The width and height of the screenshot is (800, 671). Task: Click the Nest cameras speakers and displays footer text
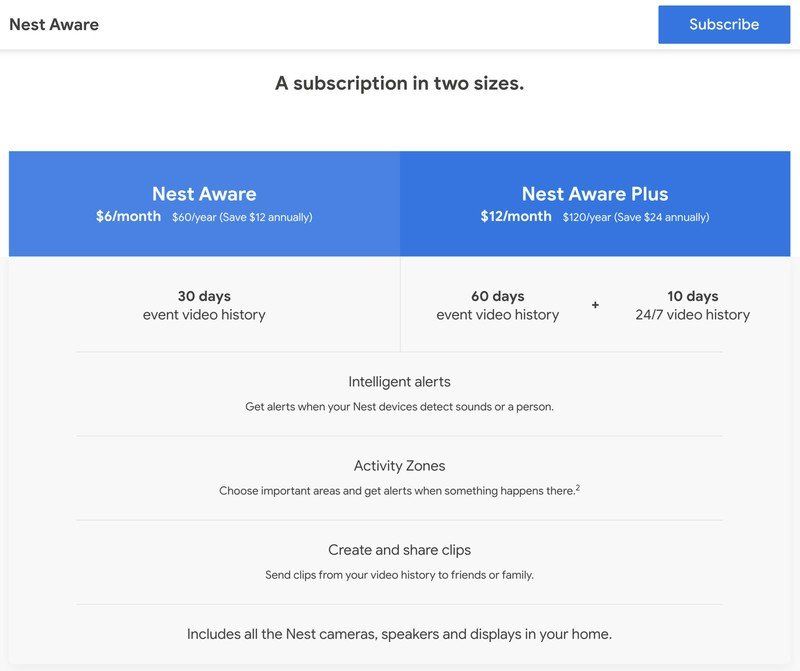(401, 634)
